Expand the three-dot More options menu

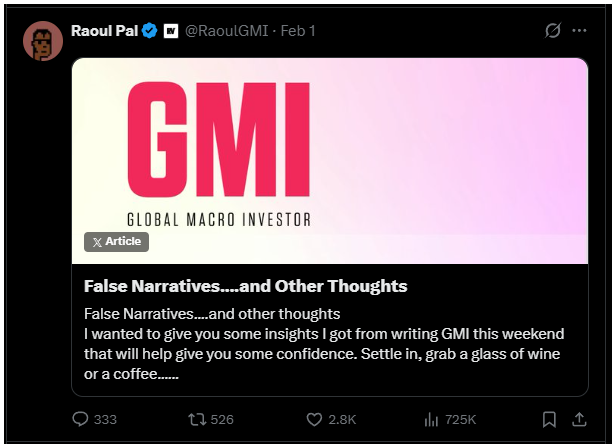[579, 31]
